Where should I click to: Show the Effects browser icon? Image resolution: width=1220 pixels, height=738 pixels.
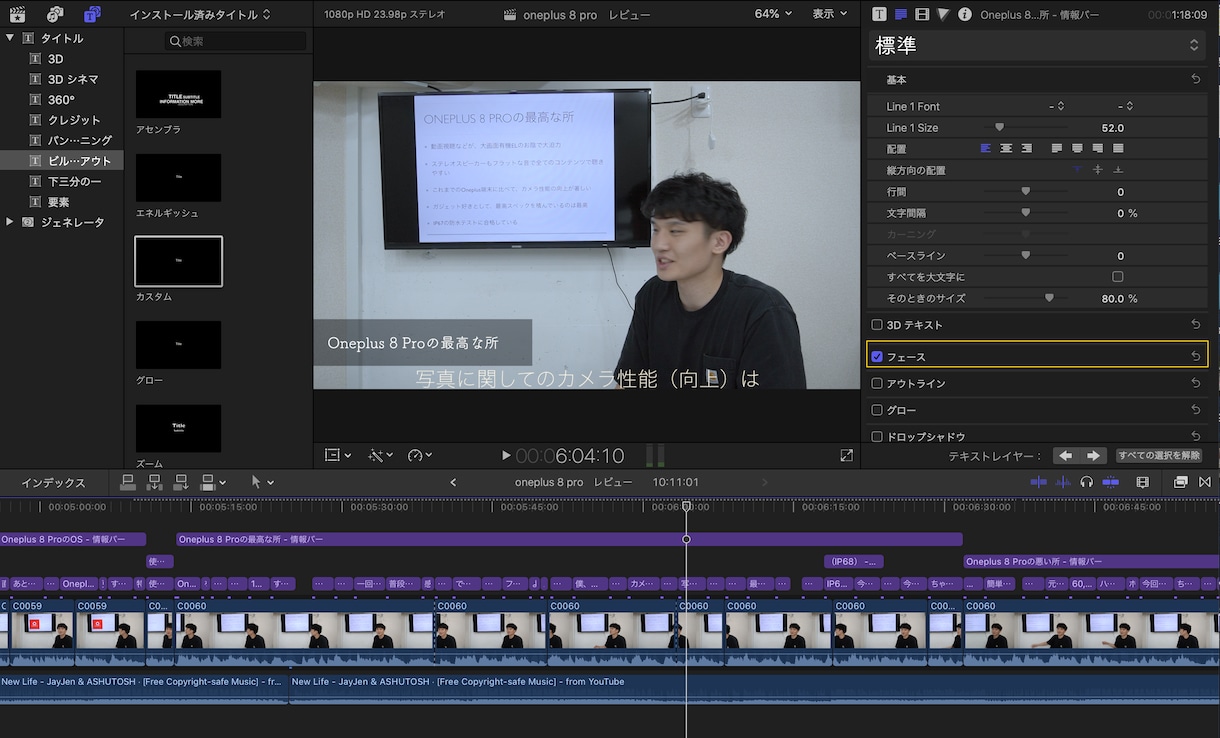click(x=1181, y=482)
